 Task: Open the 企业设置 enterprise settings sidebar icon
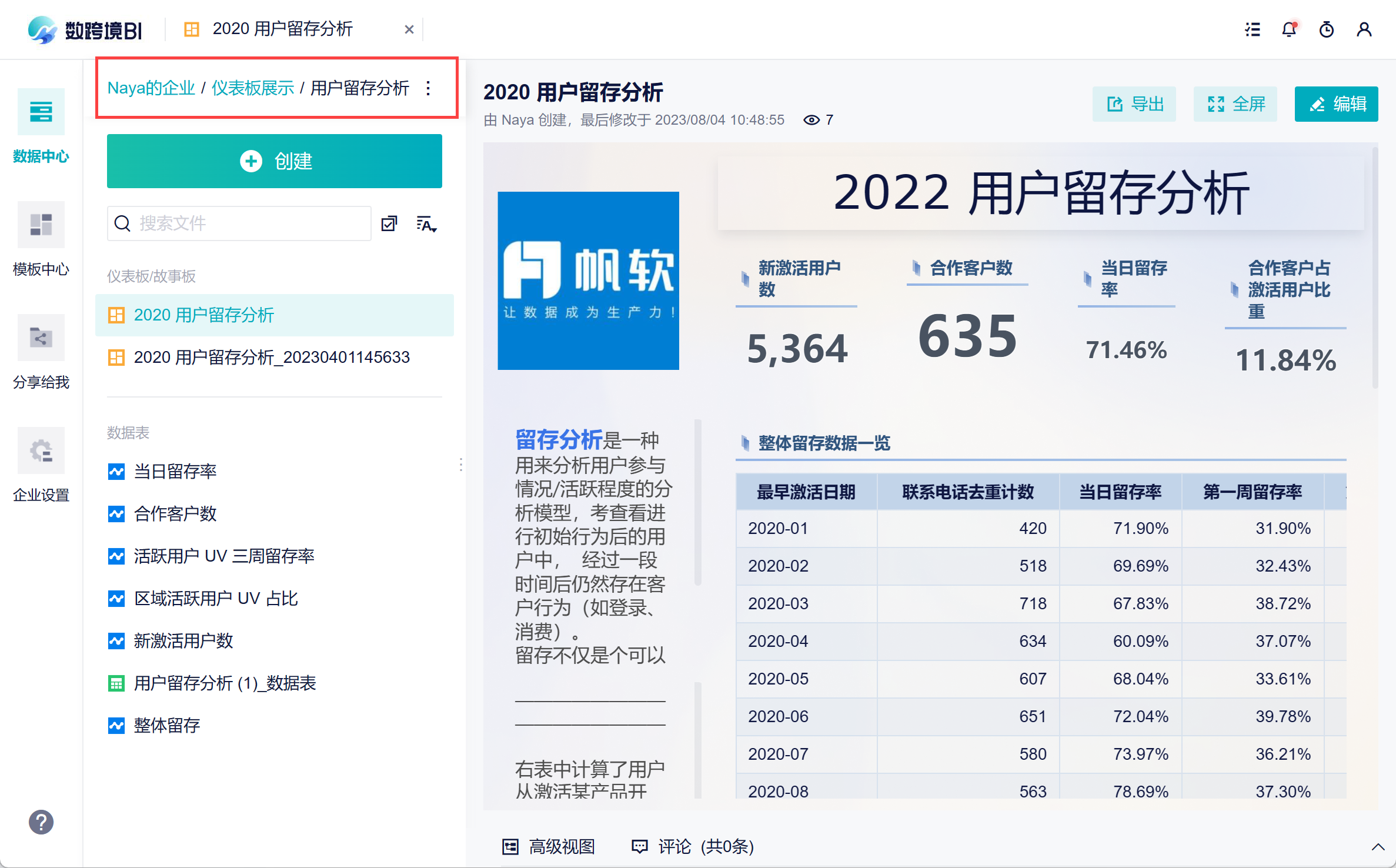click(x=41, y=450)
